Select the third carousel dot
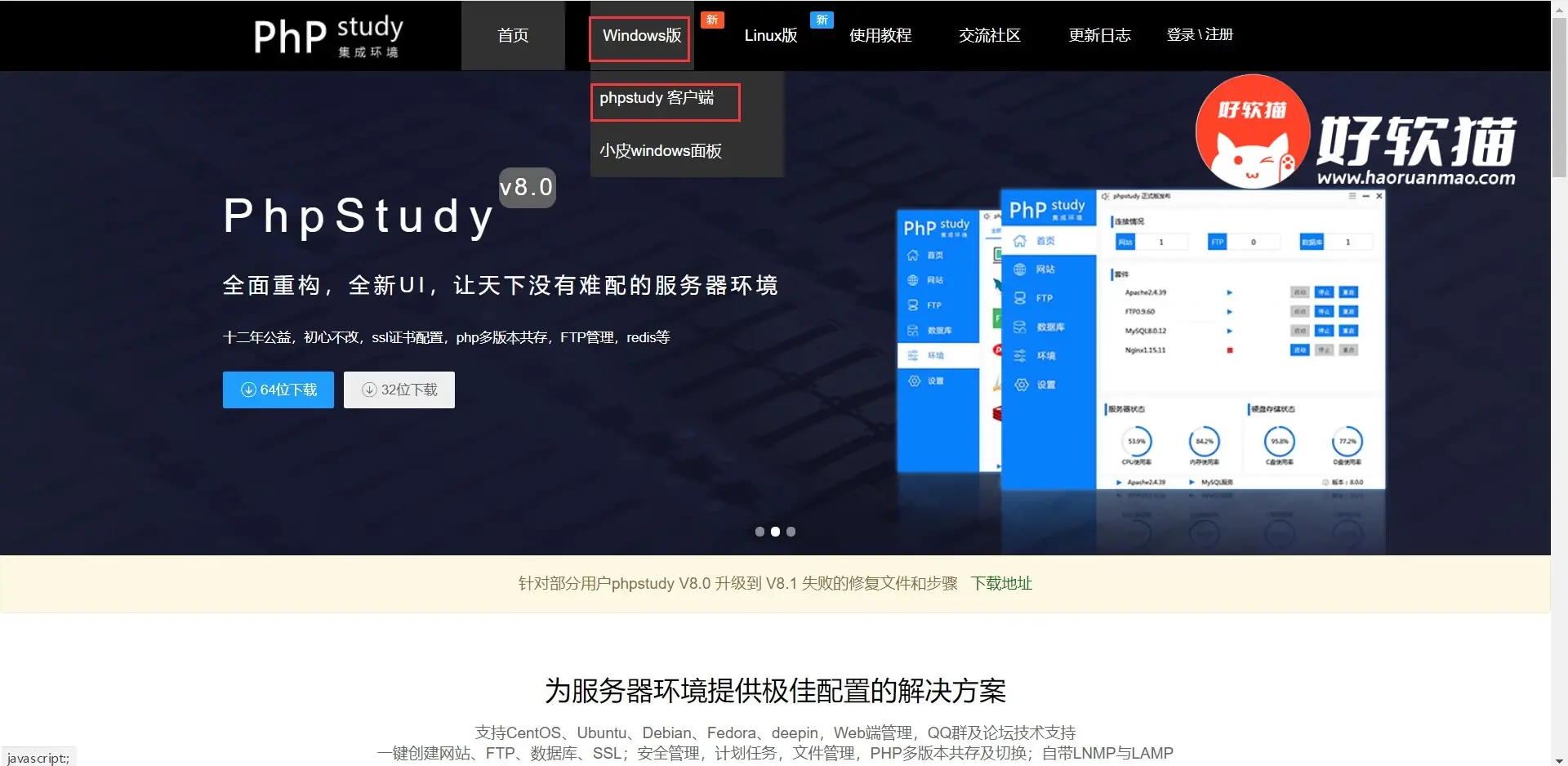 [791, 532]
